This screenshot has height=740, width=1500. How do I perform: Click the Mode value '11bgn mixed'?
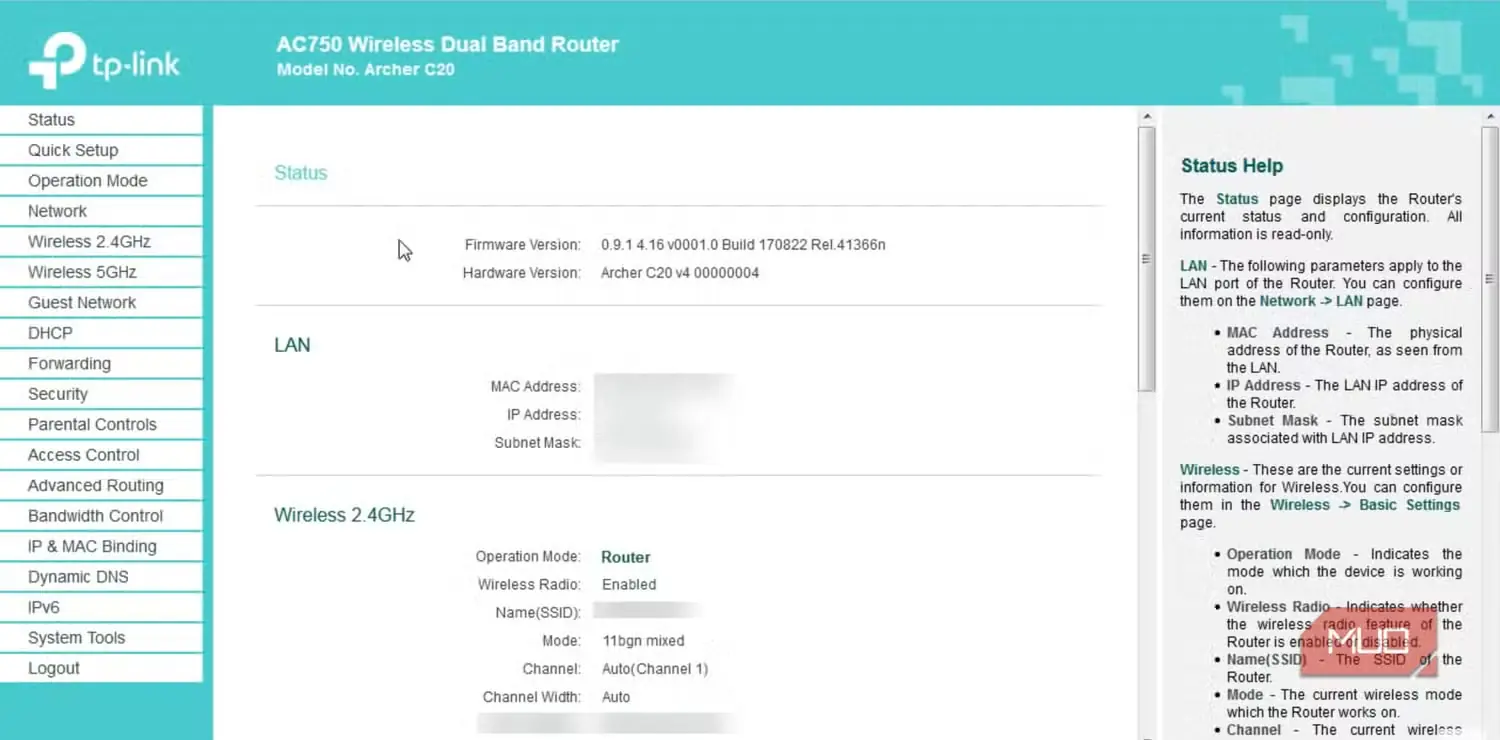(x=643, y=641)
